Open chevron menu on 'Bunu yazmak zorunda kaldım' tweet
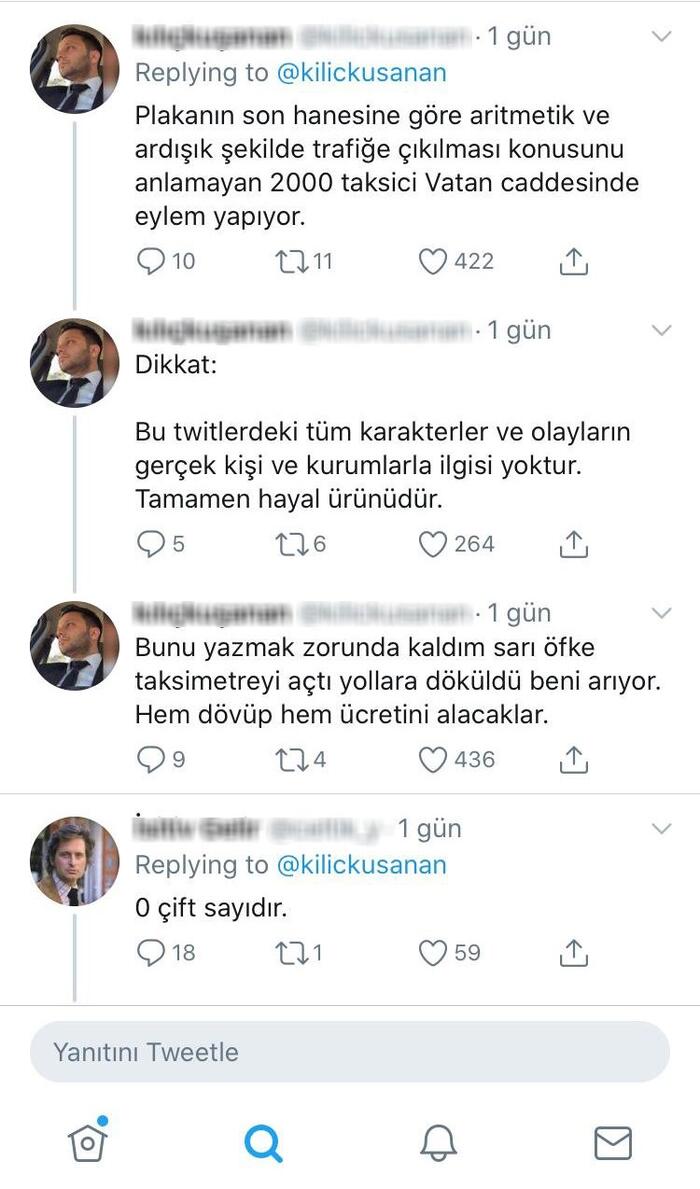This screenshot has width=700, height=1189. tap(662, 612)
